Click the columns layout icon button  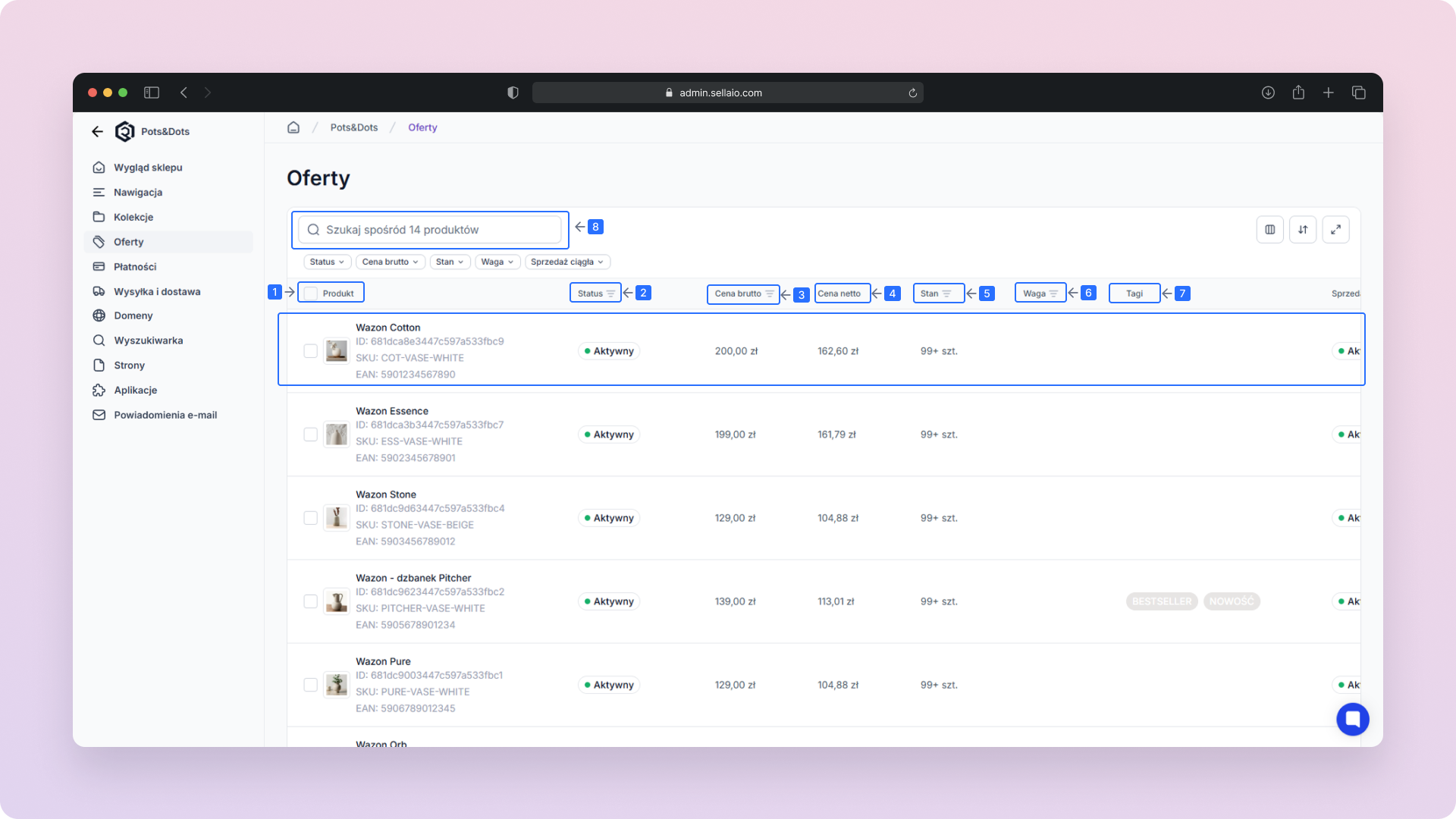(1269, 230)
